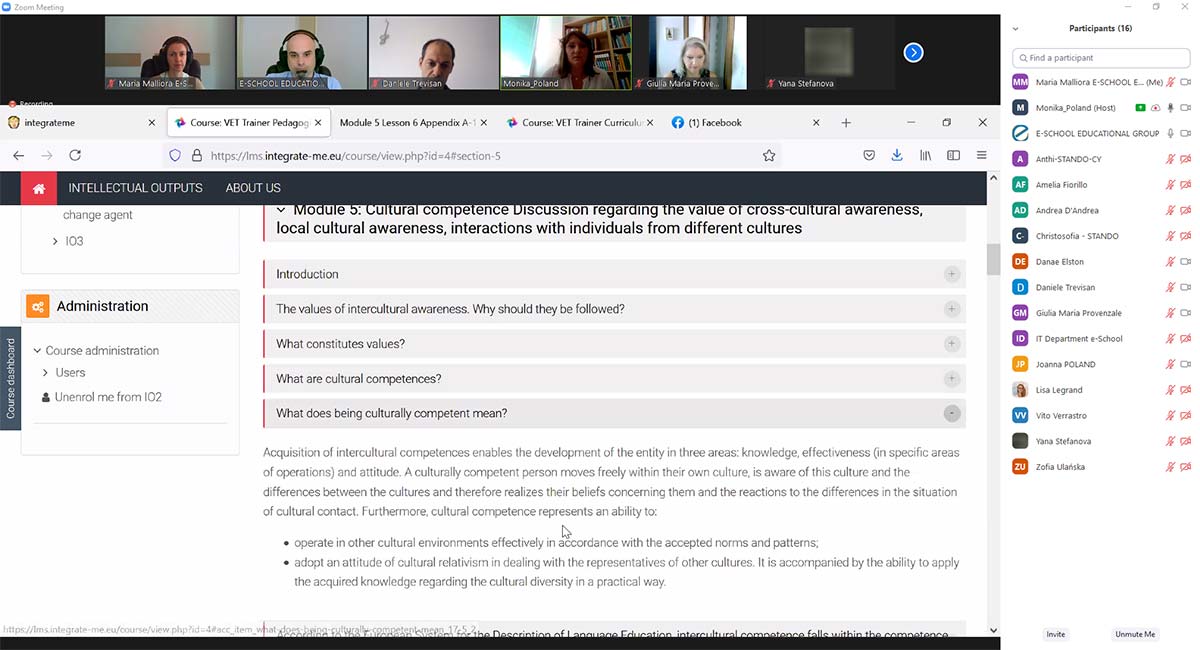Reload the page with the refresh icon

point(75,155)
